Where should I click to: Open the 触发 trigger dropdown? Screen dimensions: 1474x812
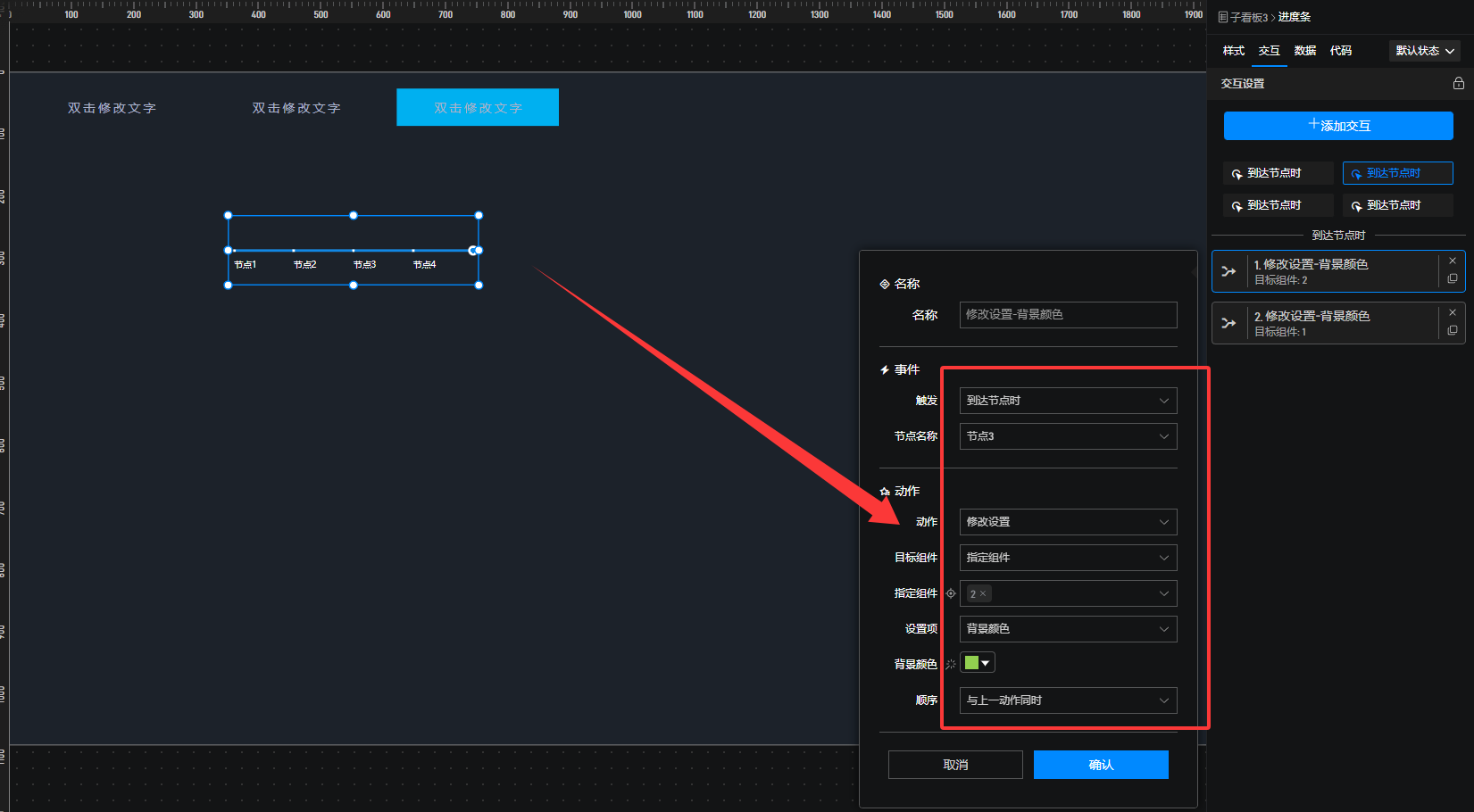1068,401
